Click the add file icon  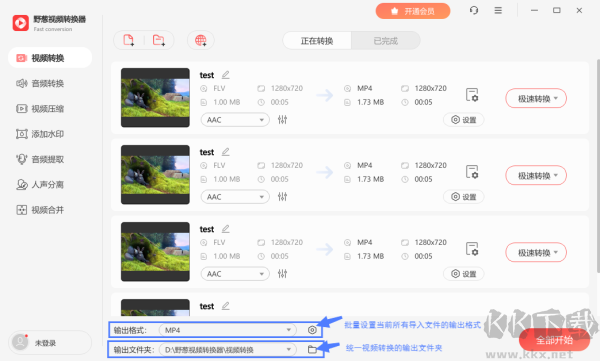[x=129, y=40]
